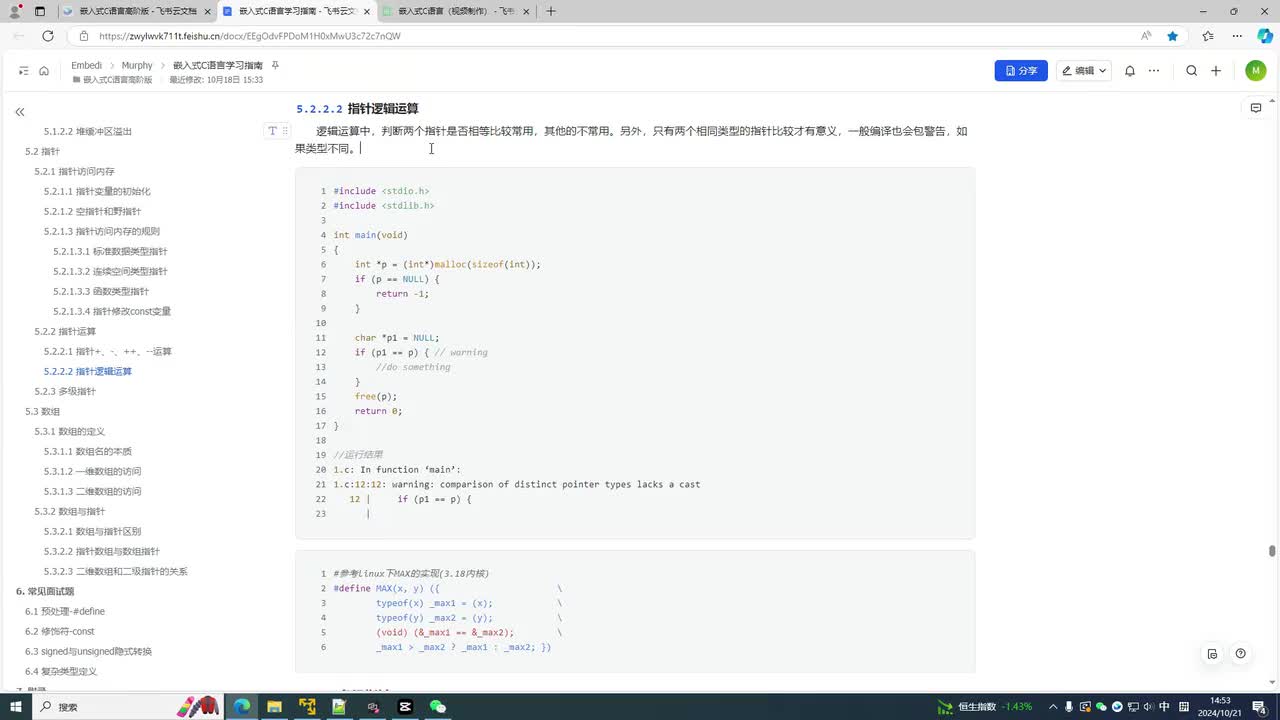Open notifications bell icon
1280x720 pixels.
pyautogui.click(x=1130, y=71)
